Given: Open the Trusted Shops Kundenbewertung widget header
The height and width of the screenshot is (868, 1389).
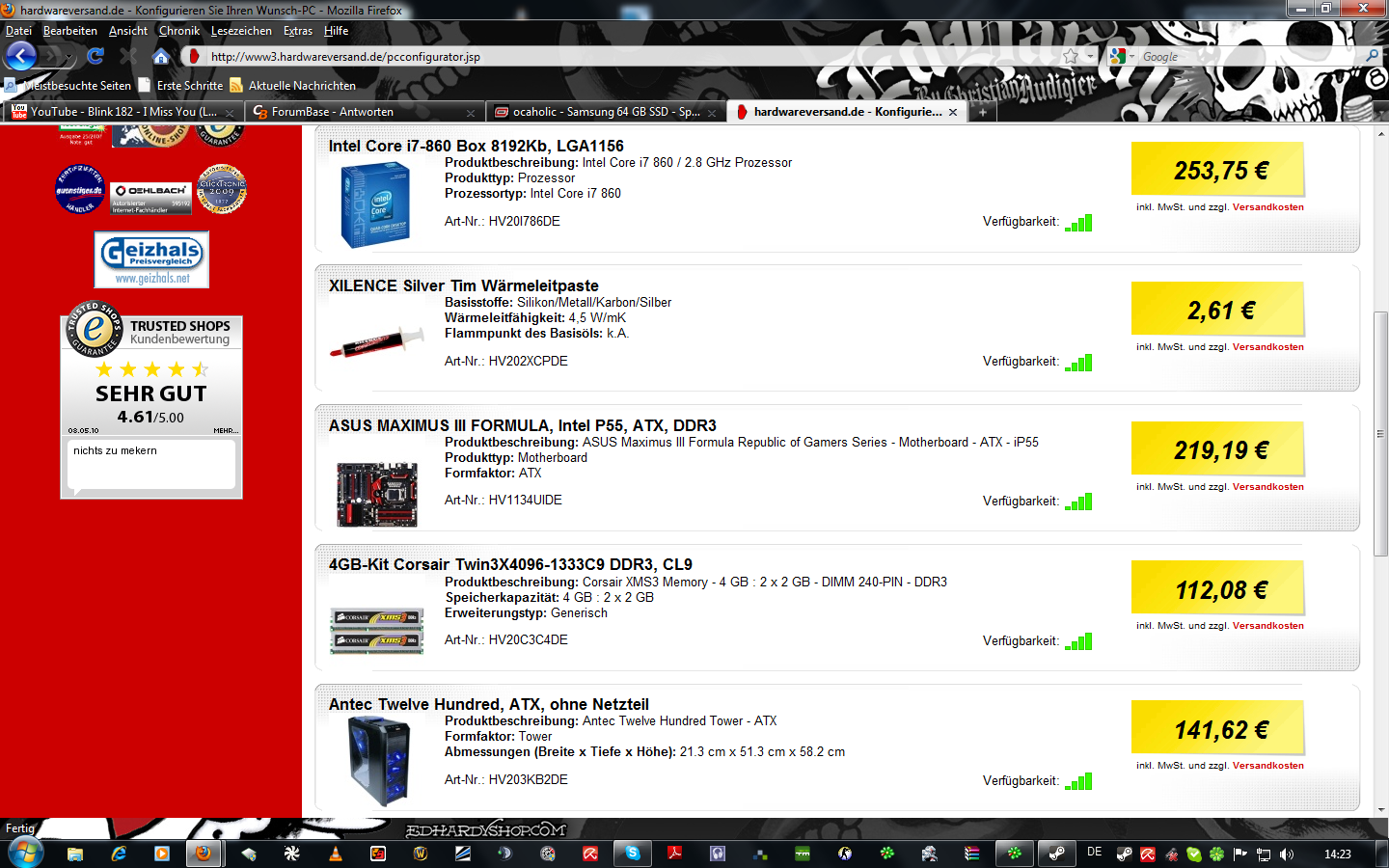Looking at the screenshot, I should 151,332.
